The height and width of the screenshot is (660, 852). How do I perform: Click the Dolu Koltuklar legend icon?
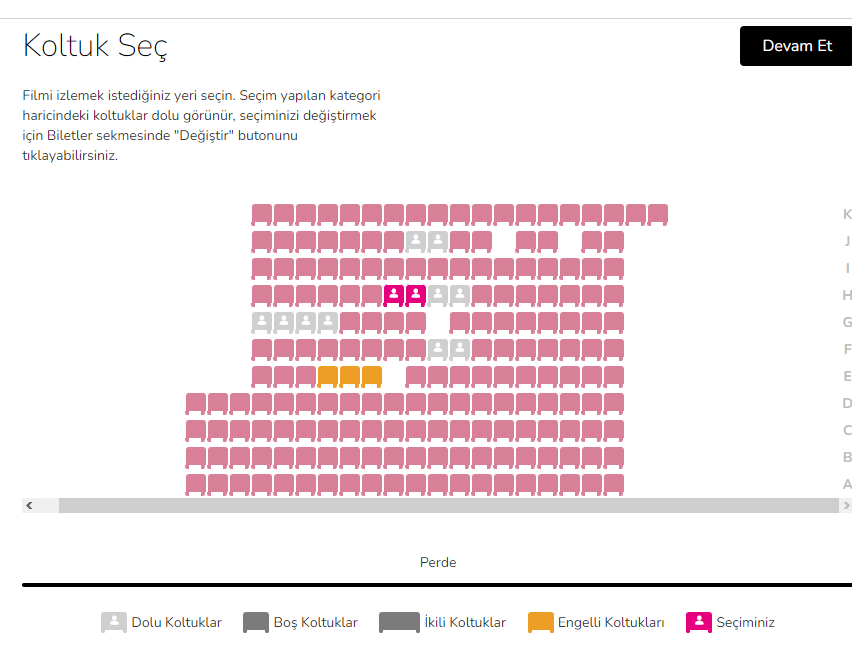[114, 622]
